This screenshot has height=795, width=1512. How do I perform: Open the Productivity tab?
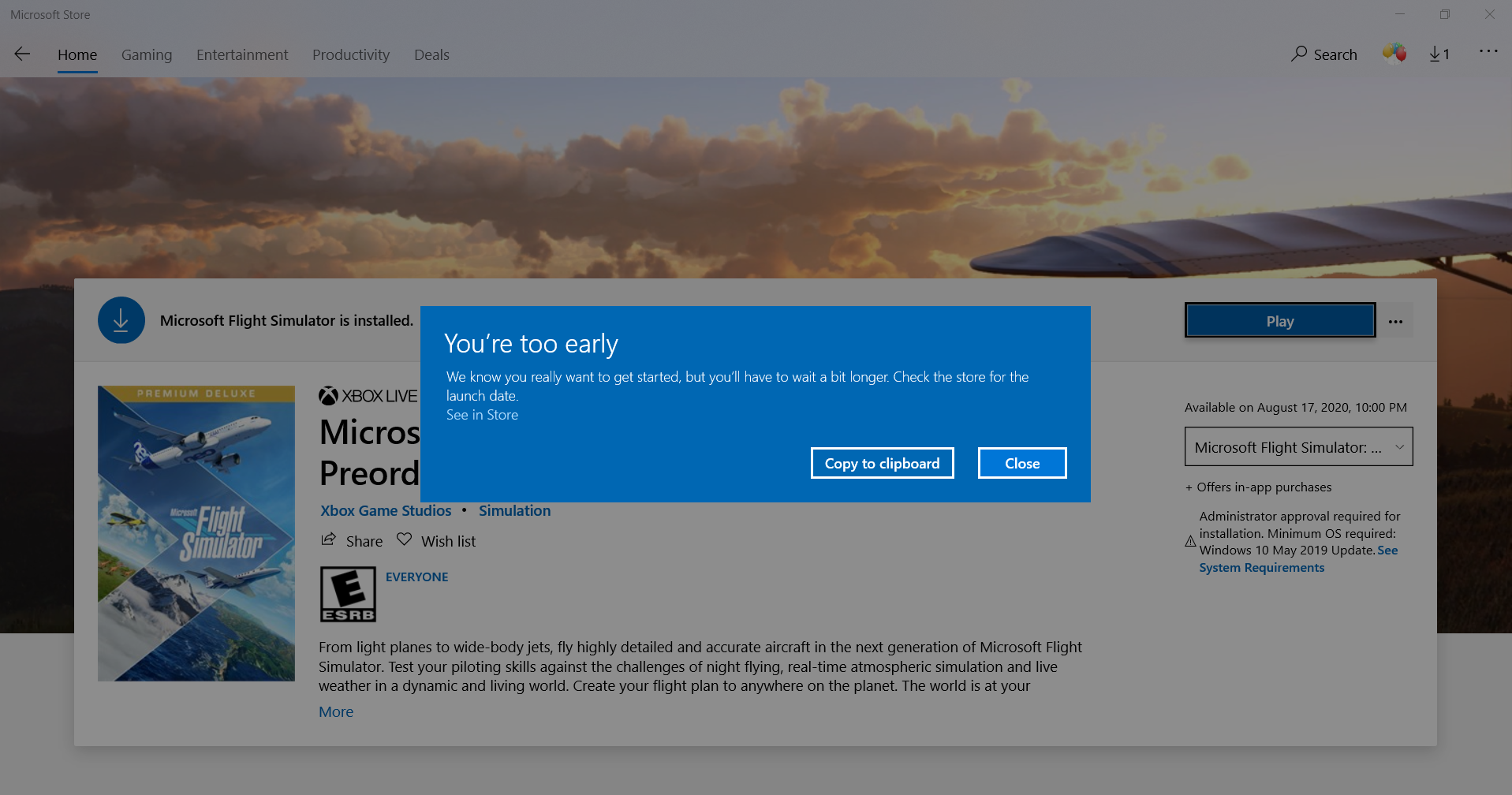click(351, 54)
